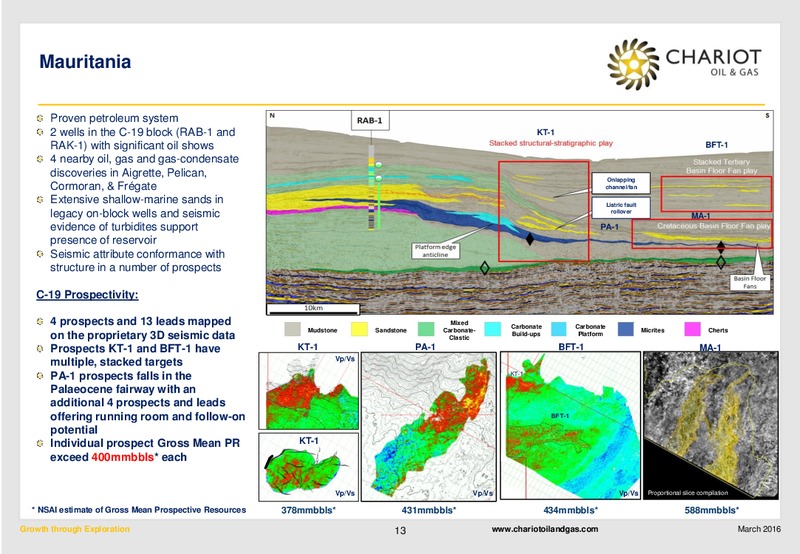Click the page number 13
The image size is (800, 554).
[x=400, y=531]
